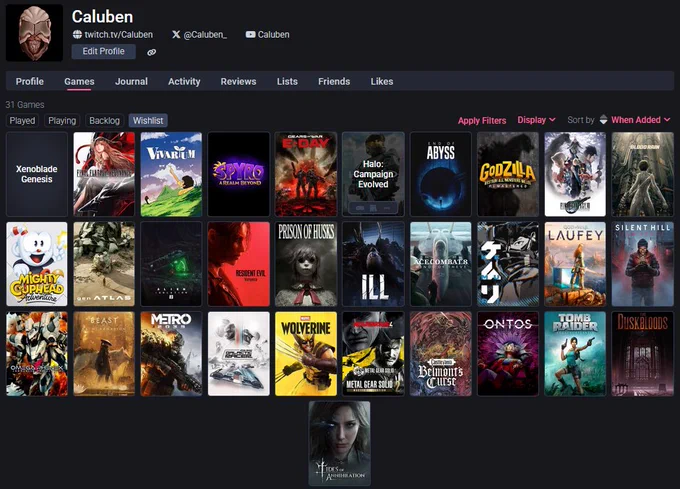Open the Alien Isolation 2 cover
This screenshot has width=680, height=489.
[x=171, y=264]
